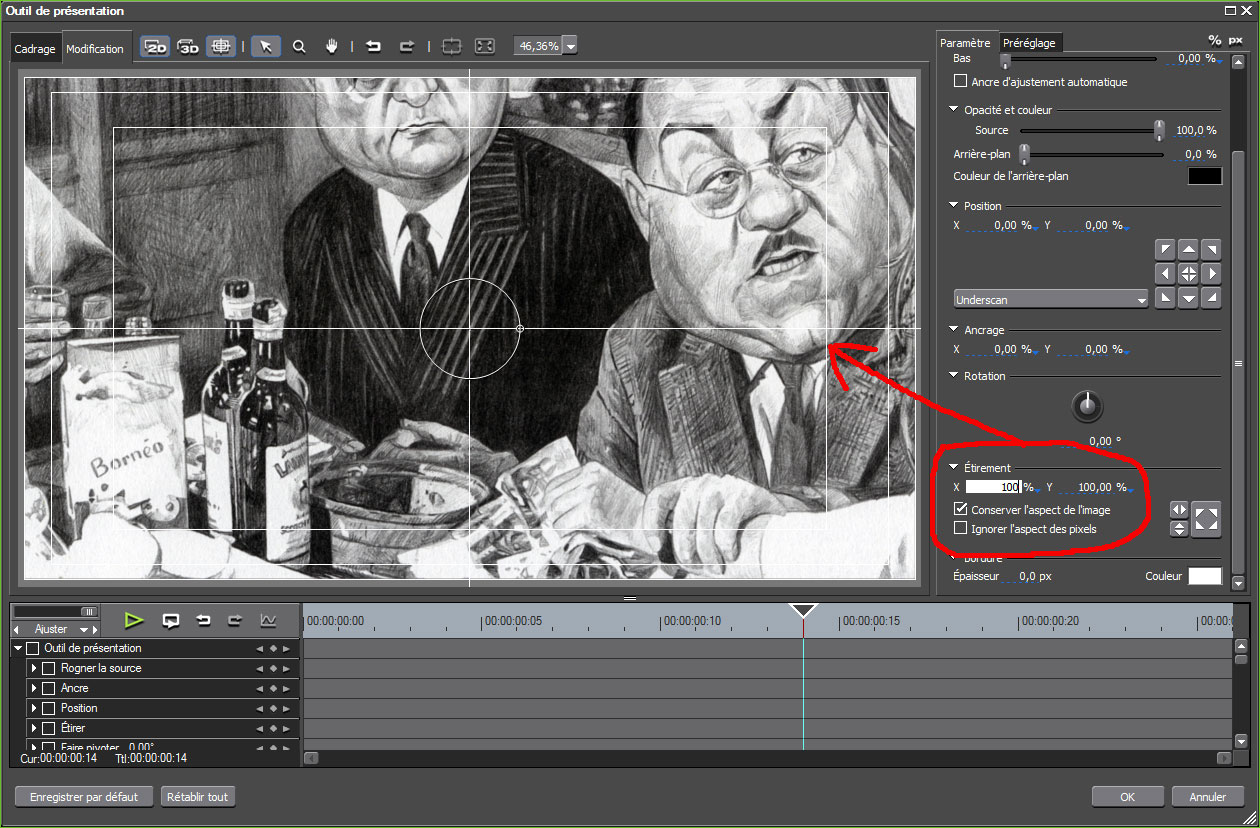Open the Underscan dropdown
This screenshot has width=1260, height=828.
[x=1051, y=299]
